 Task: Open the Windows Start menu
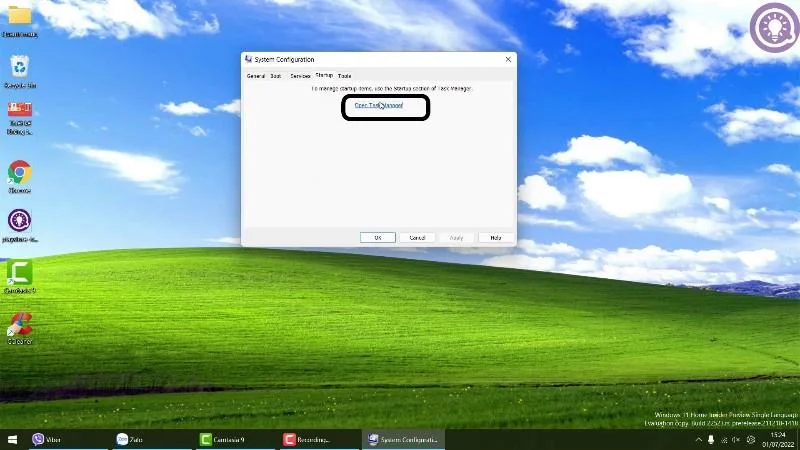click(12, 439)
